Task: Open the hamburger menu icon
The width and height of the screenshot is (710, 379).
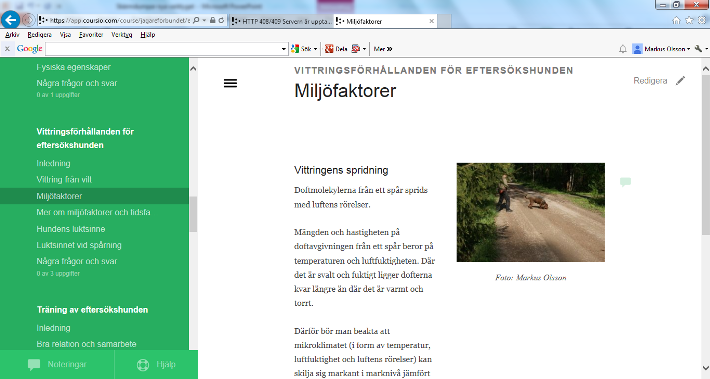Action: pyautogui.click(x=230, y=83)
